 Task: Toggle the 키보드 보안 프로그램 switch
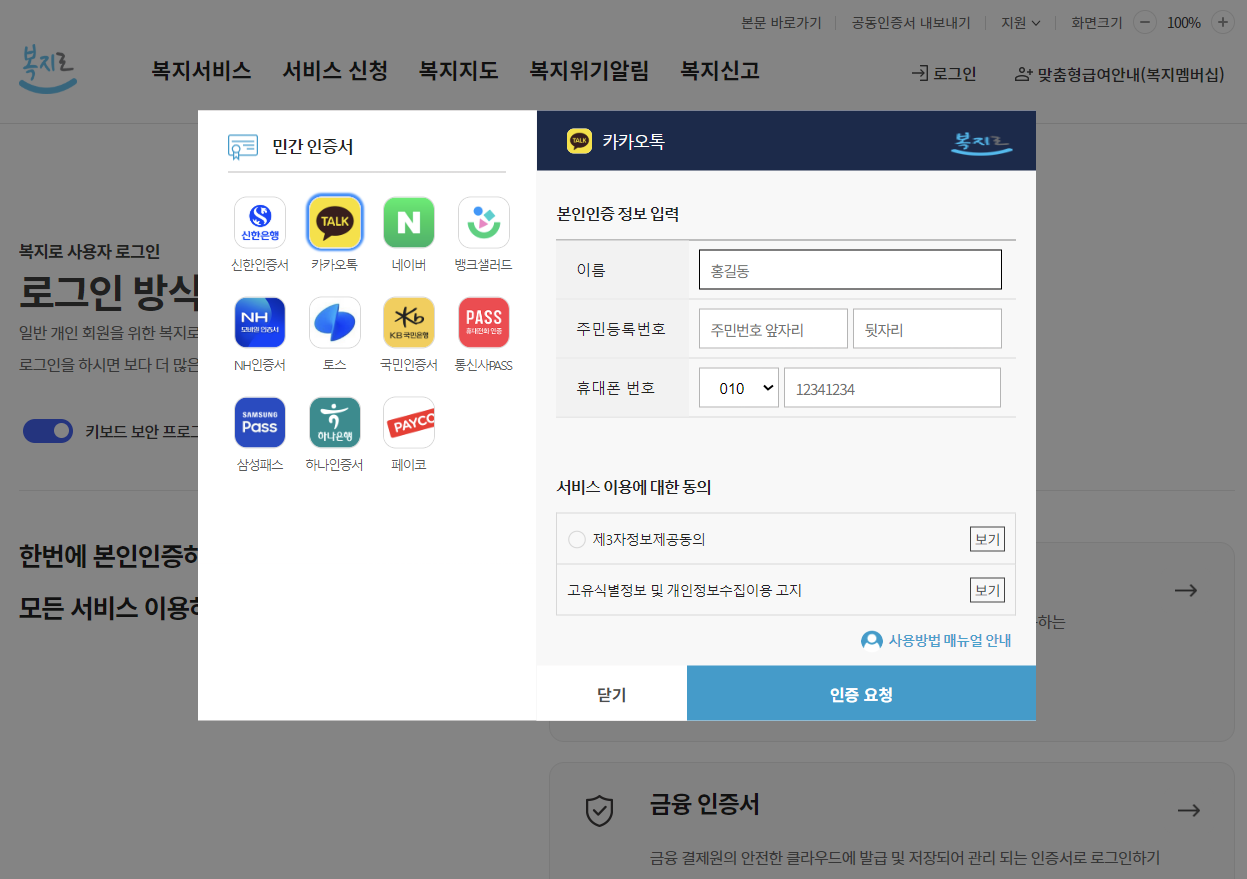click(48, 431)
